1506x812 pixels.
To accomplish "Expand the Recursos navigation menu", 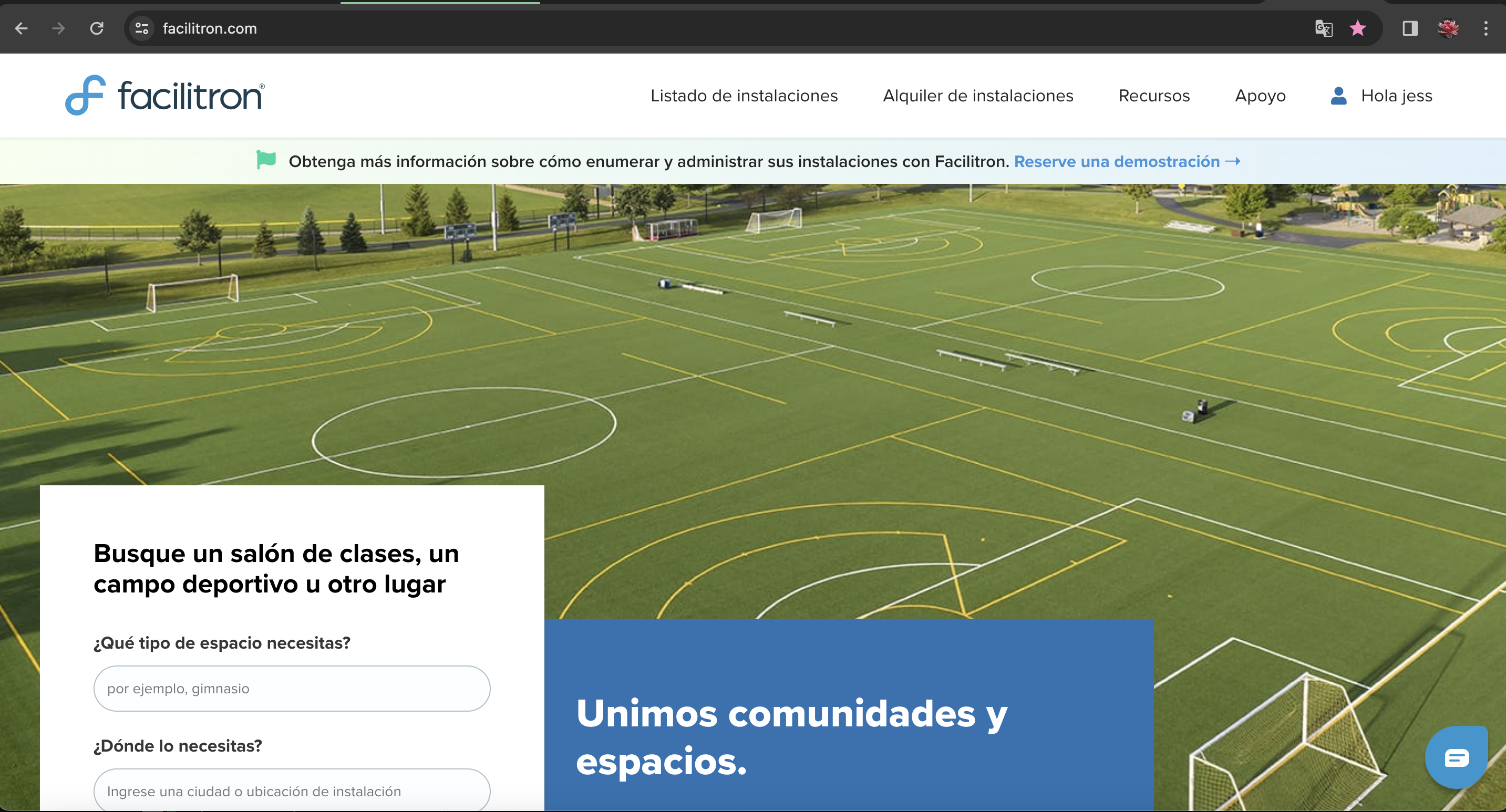I will point(1153,95).
